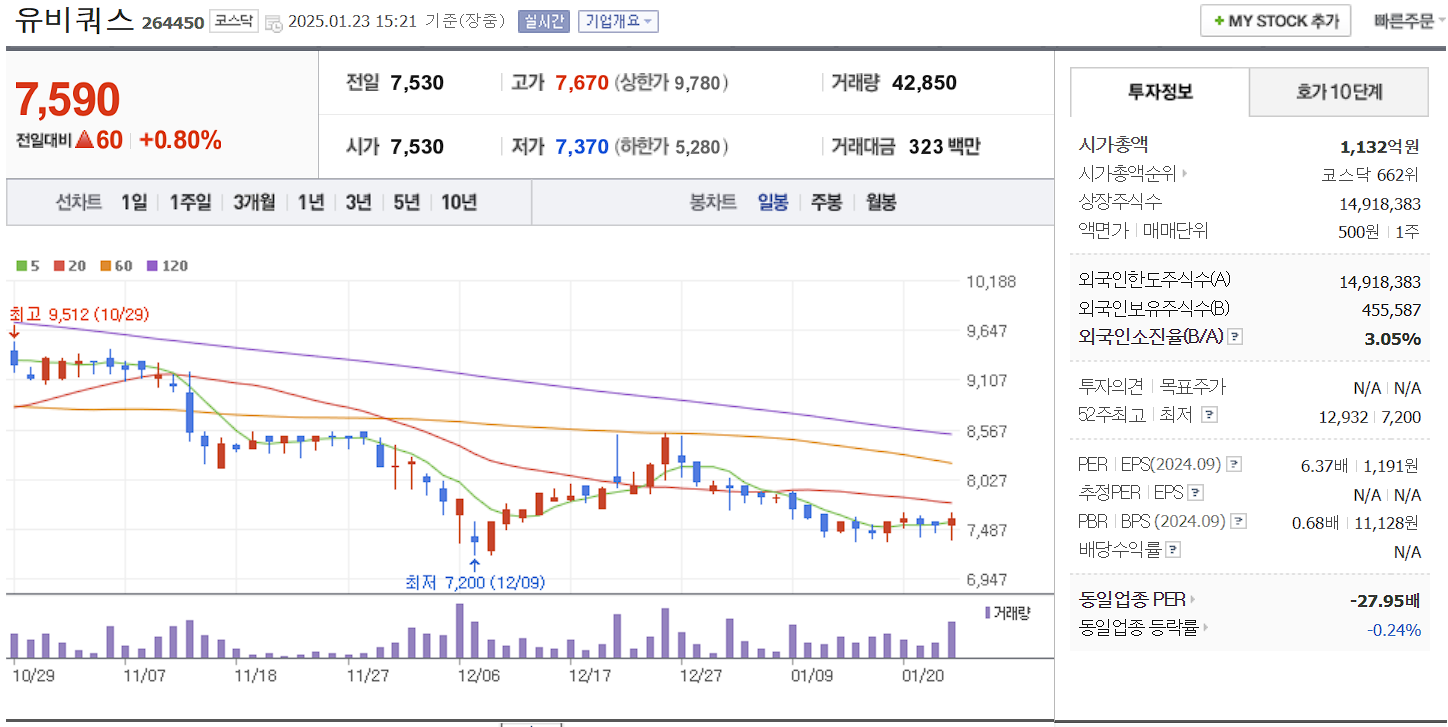Toggle the 실시간 real-time quote mode
Viewport: 1448px width, 727px height.
coord(544,20)
